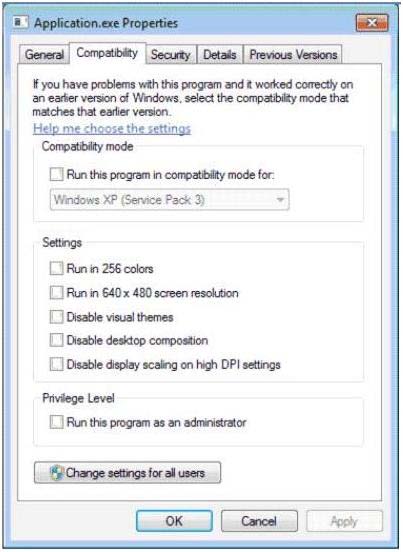This screenshot has width=403, height=552.
Task: Enable Run this program in compatibility mode
Action: [x=57, y=174]
